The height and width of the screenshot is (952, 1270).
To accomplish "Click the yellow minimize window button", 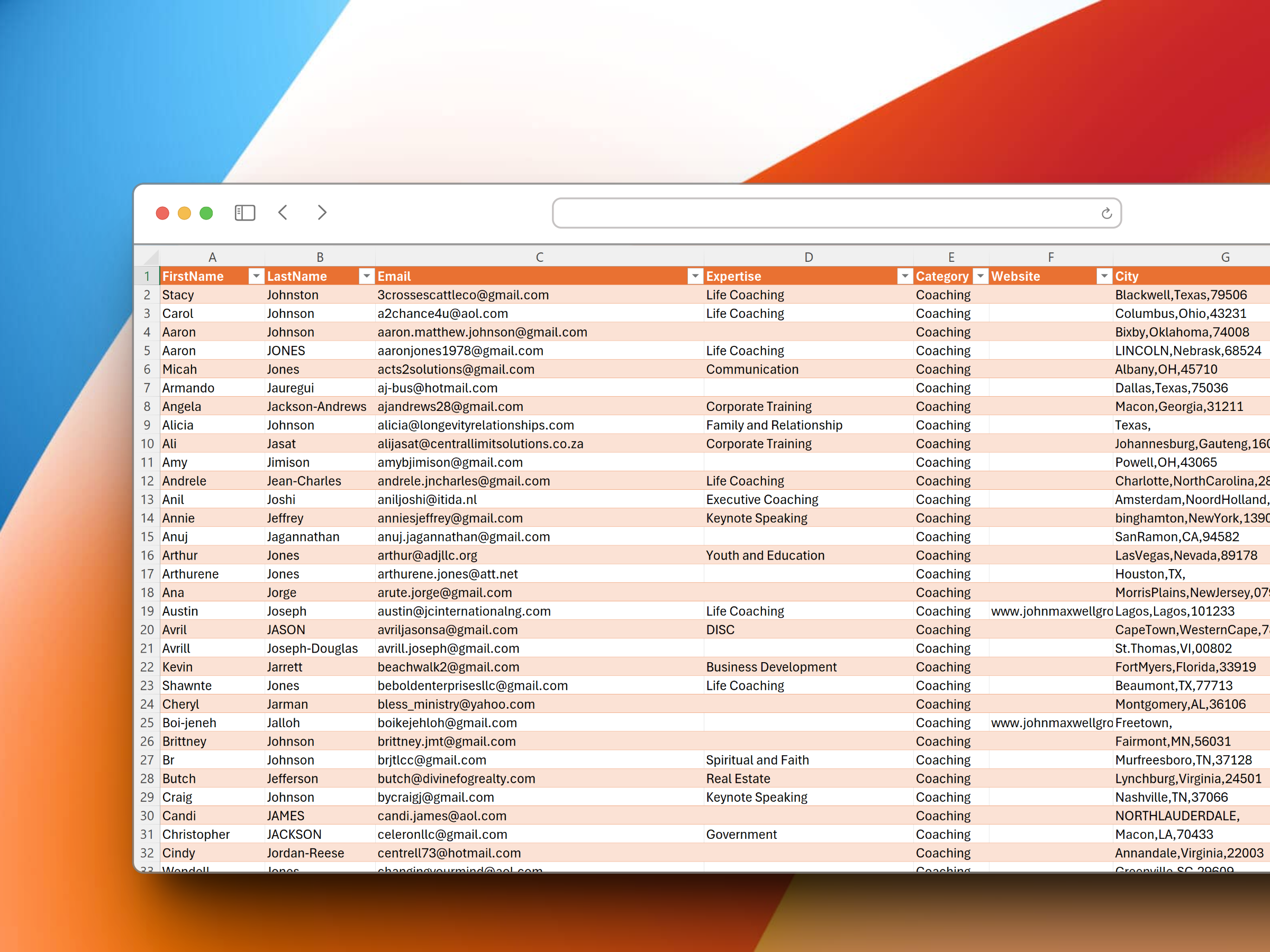I will pyautogui.click(x=184, y=214).
